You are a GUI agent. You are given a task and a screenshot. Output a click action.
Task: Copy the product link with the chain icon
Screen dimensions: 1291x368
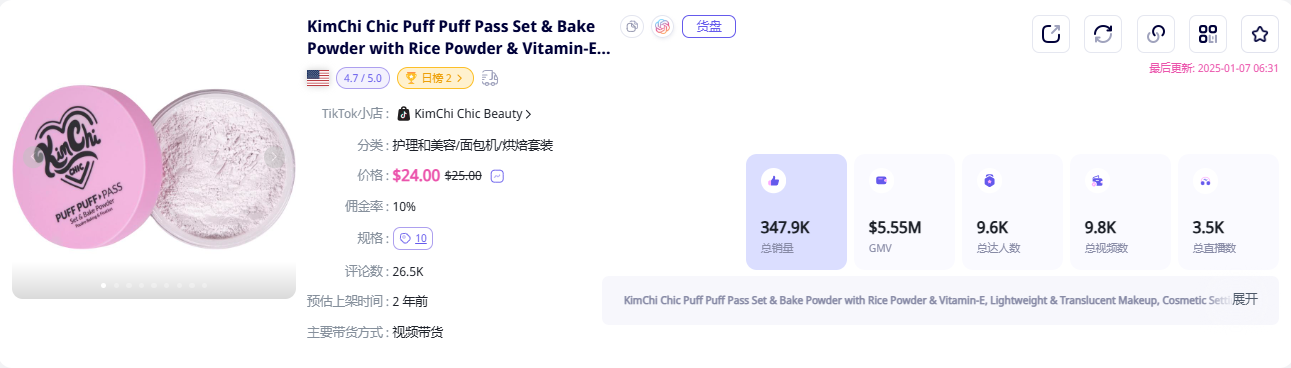tap(1155, 34)
